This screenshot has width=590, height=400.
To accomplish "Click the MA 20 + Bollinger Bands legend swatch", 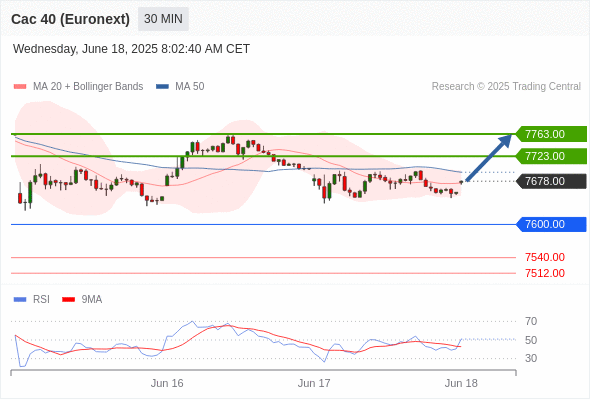I will (20, 87).
